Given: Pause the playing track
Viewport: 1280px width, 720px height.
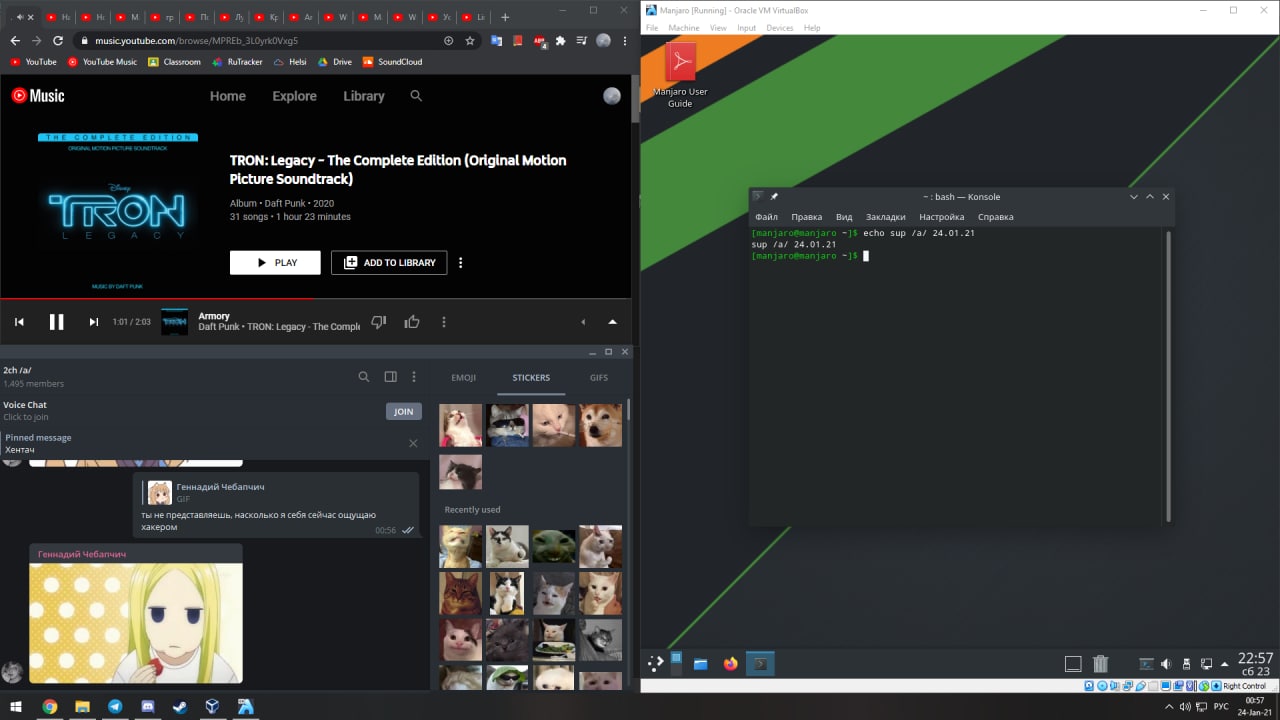Looking at the screenshot, I should coord(57,322).
